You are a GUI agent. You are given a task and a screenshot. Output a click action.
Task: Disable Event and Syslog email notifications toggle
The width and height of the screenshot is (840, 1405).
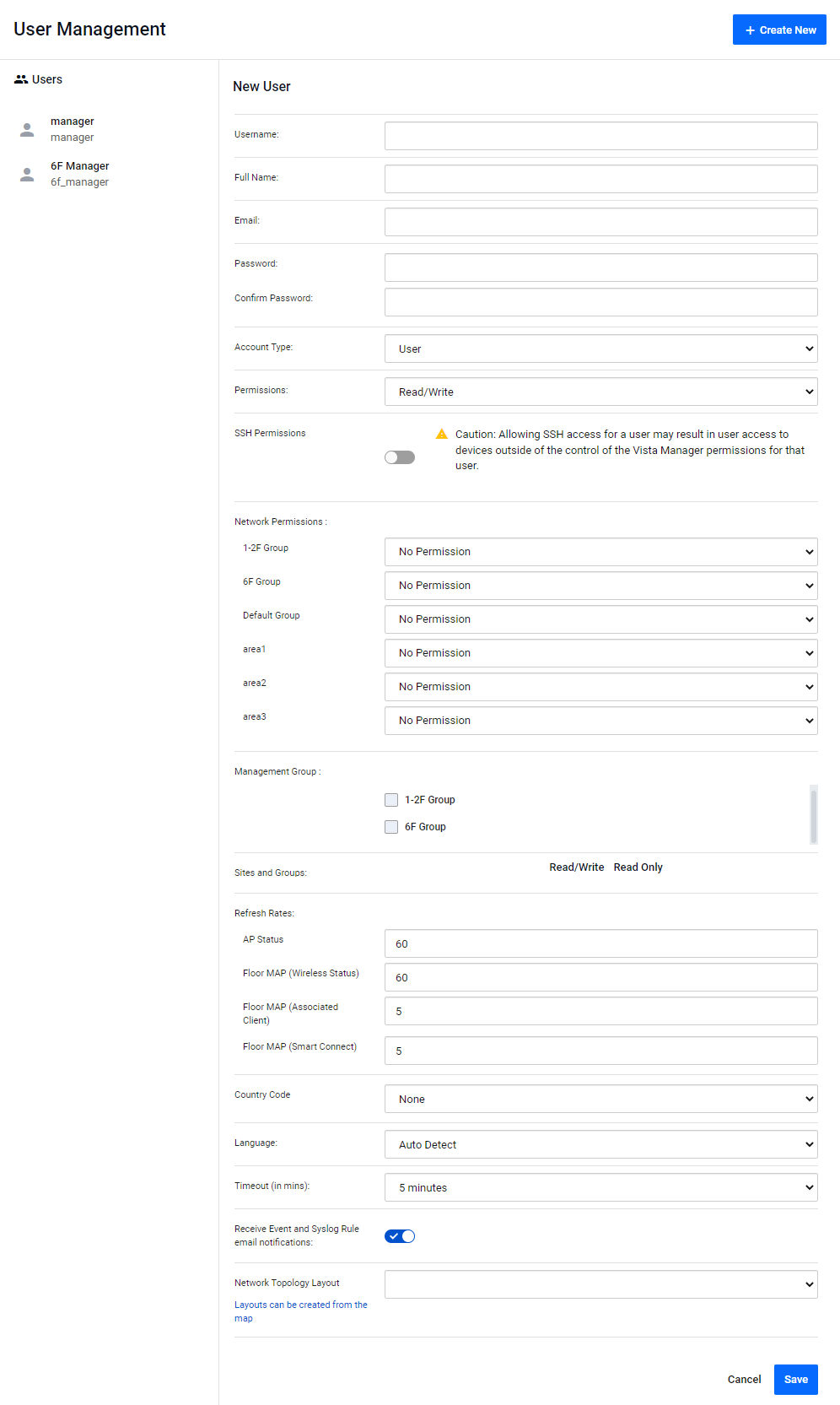click(400, 1236)
